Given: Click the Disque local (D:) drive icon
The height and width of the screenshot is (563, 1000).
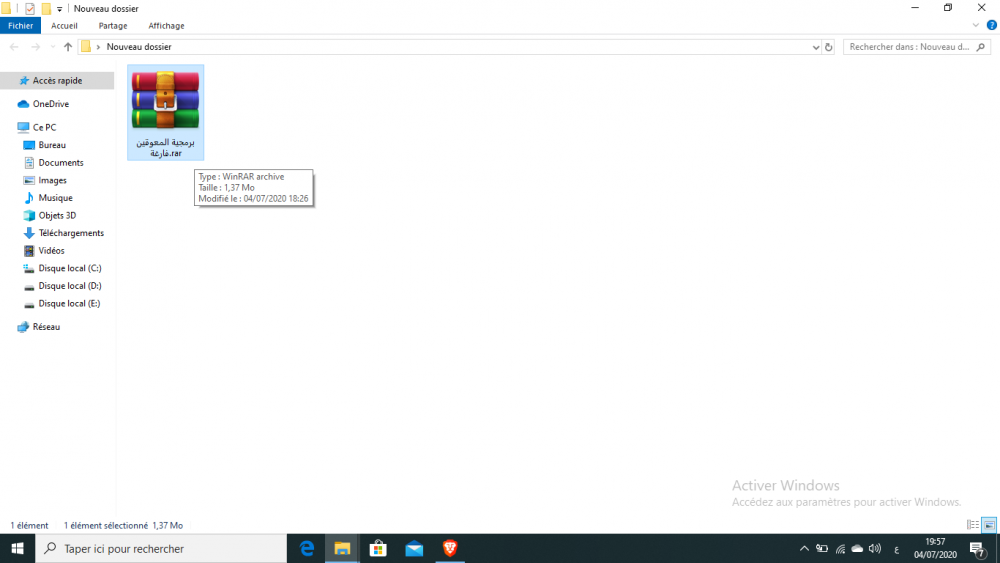Looking at the screenshot, I should [x=29, y=286].
